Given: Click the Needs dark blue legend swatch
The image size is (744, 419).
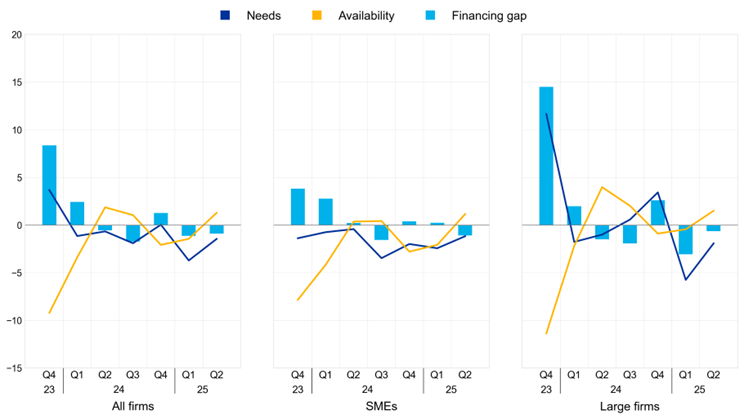Looking at the screenshot, I should pyautogui.click(x=225, y=16).
